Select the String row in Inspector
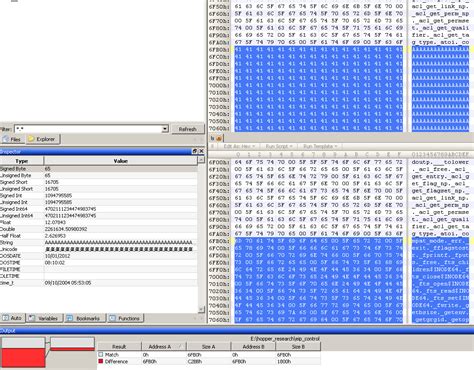 tap(99, 242)
